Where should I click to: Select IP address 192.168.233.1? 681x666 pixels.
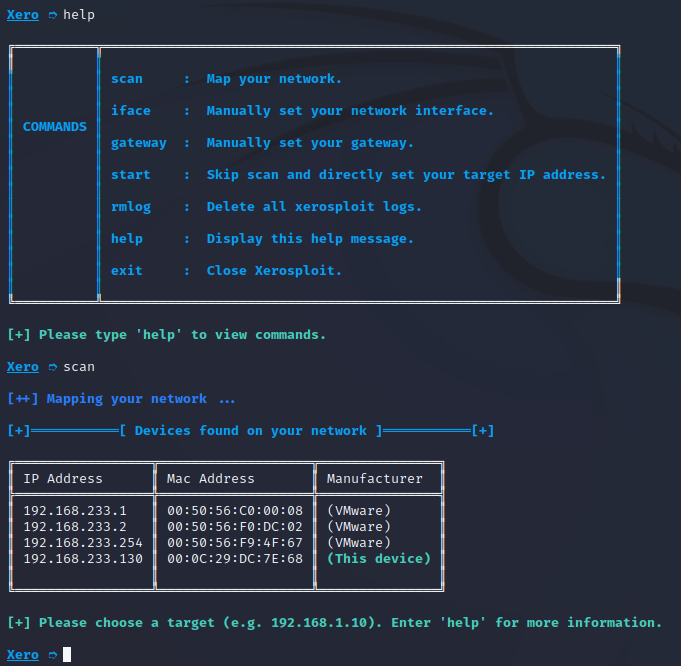coord(75,511)
